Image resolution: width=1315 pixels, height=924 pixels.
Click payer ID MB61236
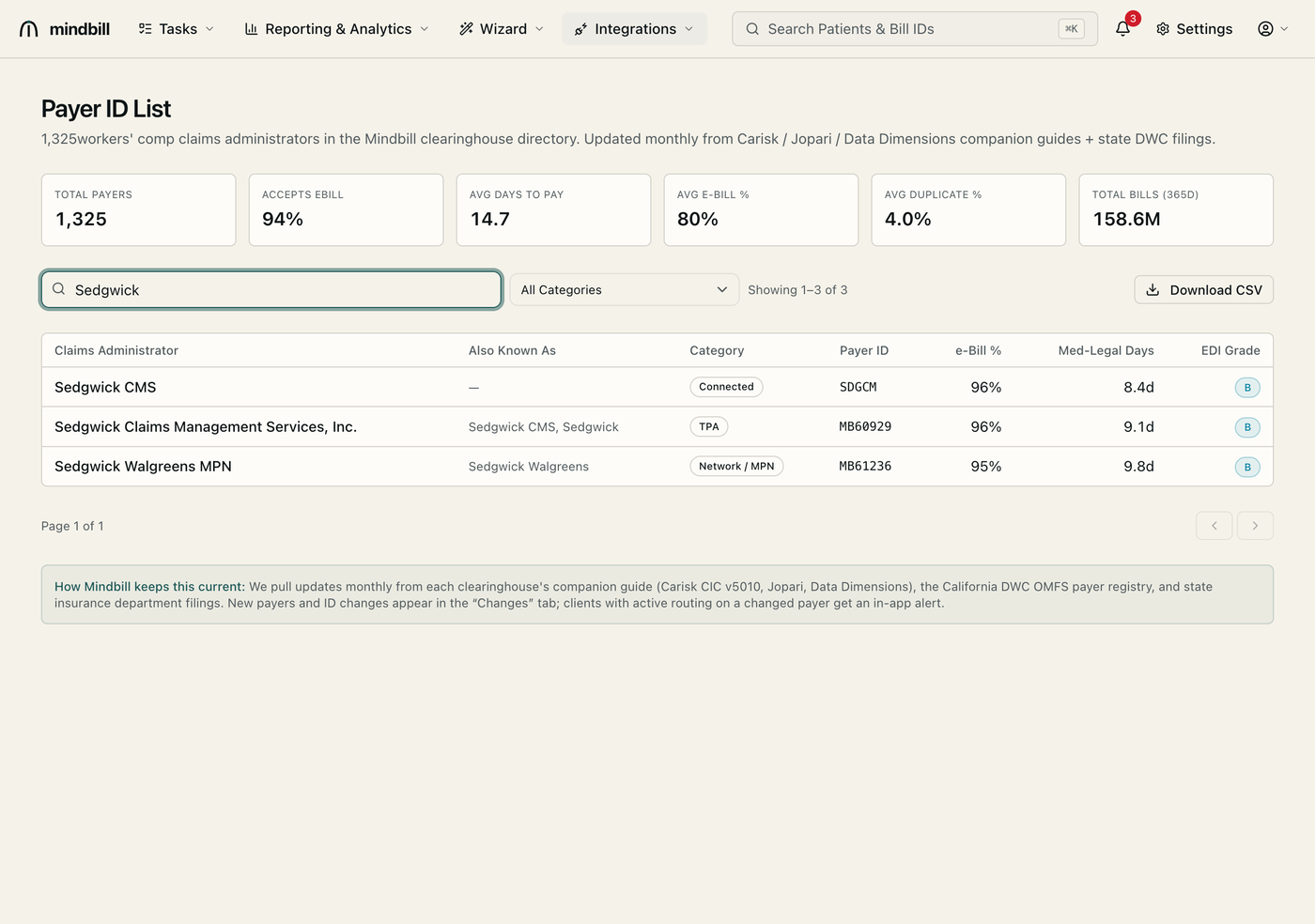coord(865,466)
